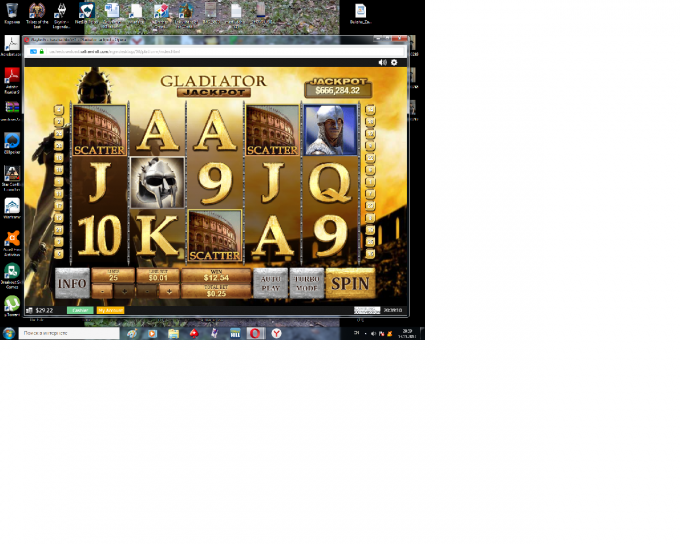Select Tribes of the East desktop icon
Image resolution: width=680 pixels, height=544 pixels.
(37, 15)
